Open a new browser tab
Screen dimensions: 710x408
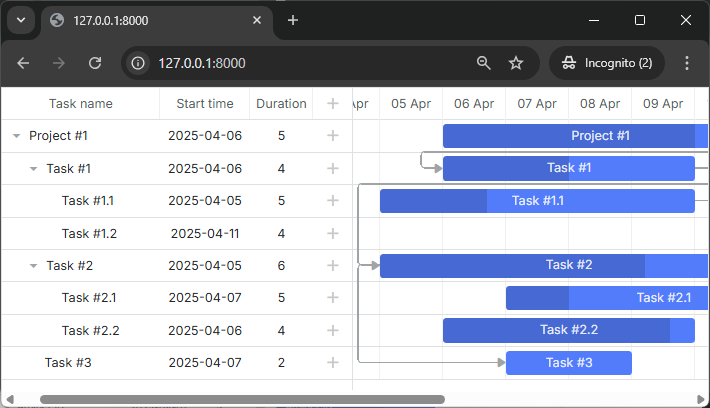coord(293,20)
